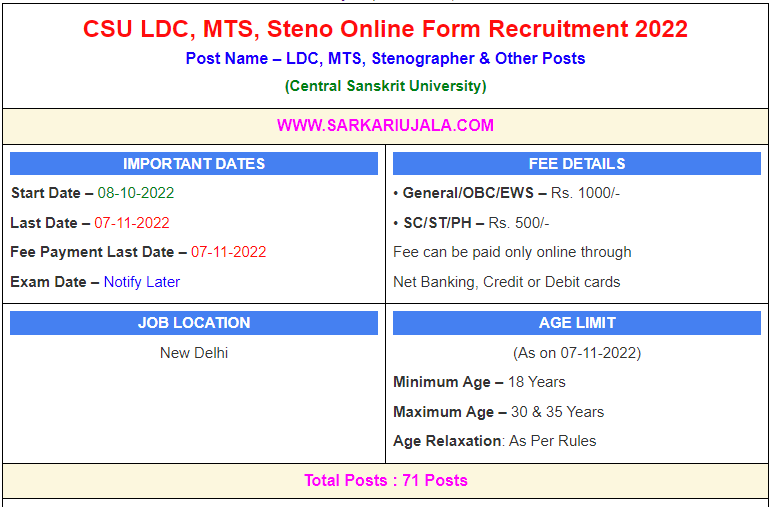
Task: Click the Maximum Age 30 & 35 Years line
Action: tap(498, 412)
